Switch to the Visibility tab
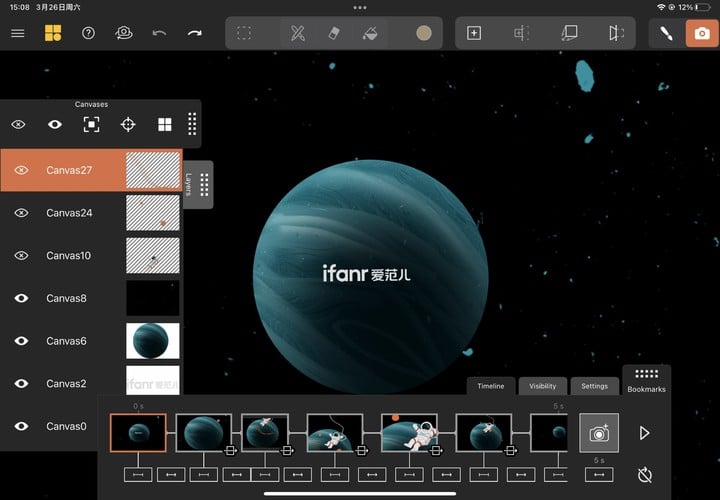The width and height of the screenshot is (720, 500). (x=542, y=386)
